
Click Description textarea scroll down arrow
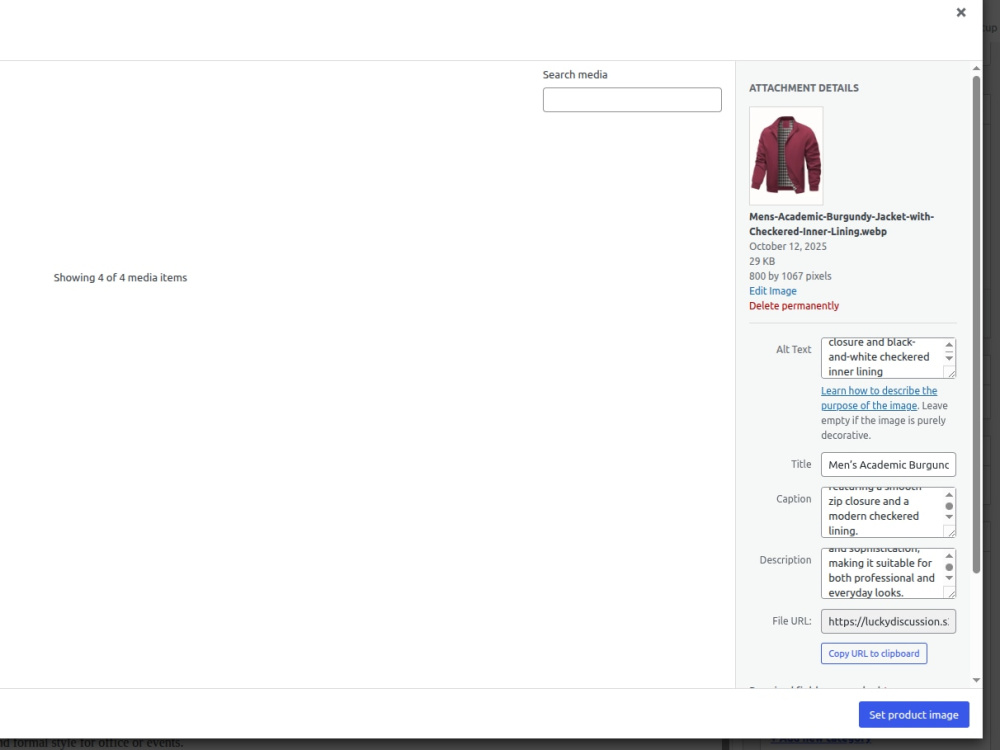coord(949,578)
